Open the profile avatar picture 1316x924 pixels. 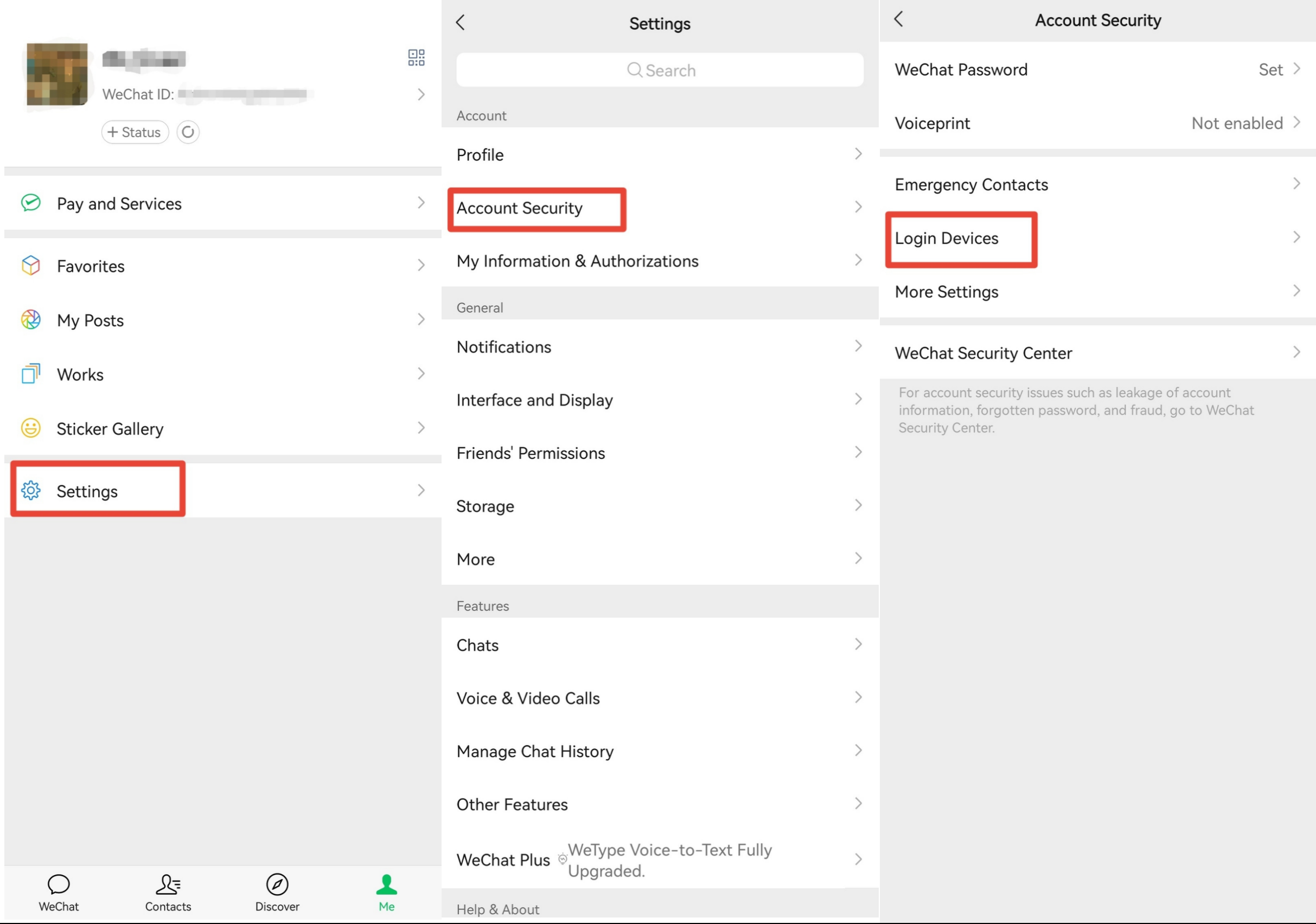click(58, 74)
